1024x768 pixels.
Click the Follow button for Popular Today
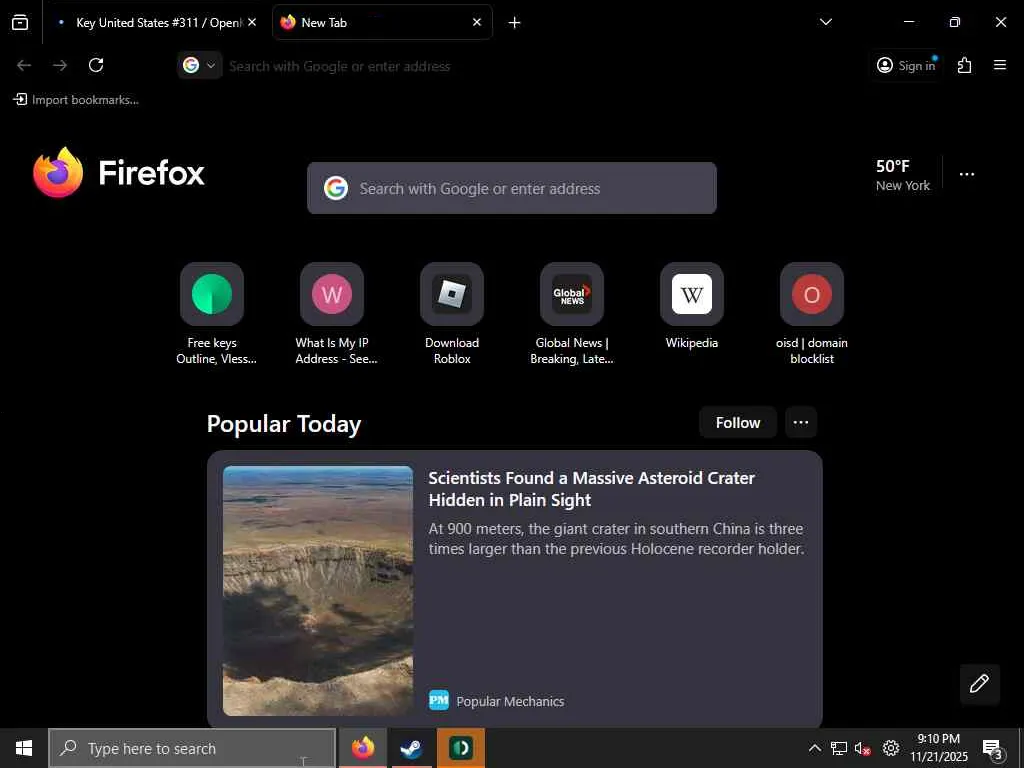pyautogui.click(x=738, y=423)
